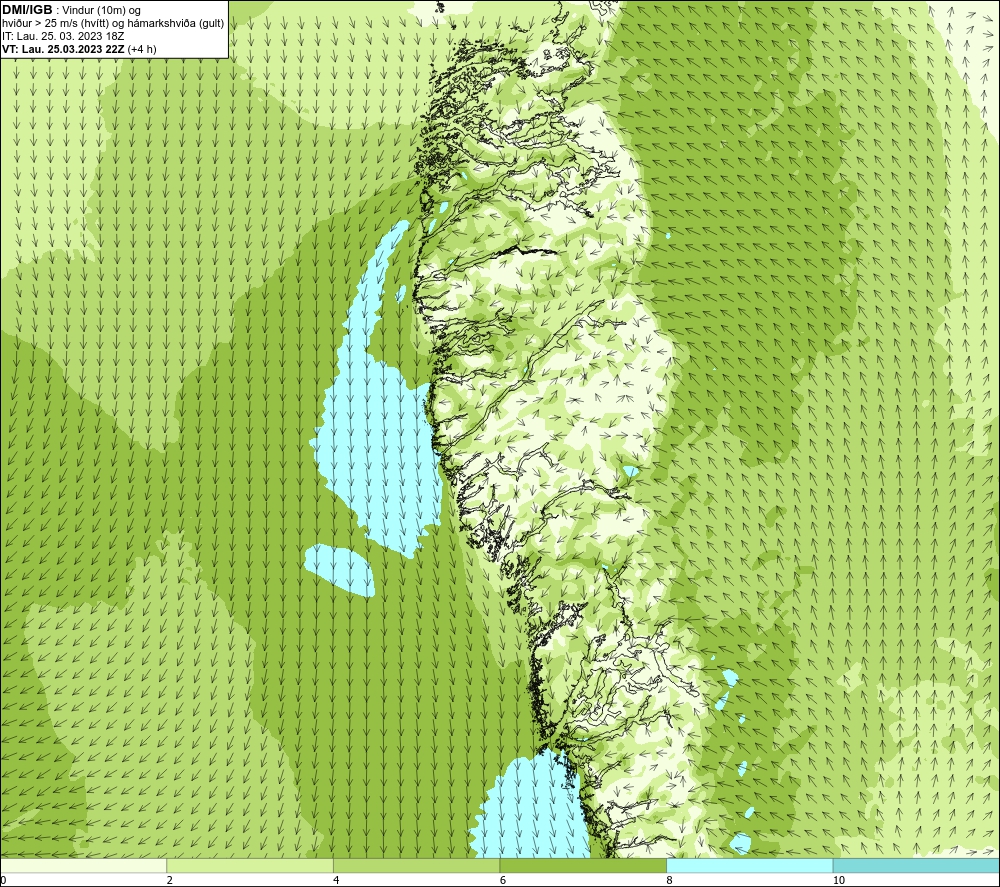Viewport: 1000px width, 887px height.
Task: Click the "DMI/IGB : Vindur (10m) og" title line
Action: point(71,10)
